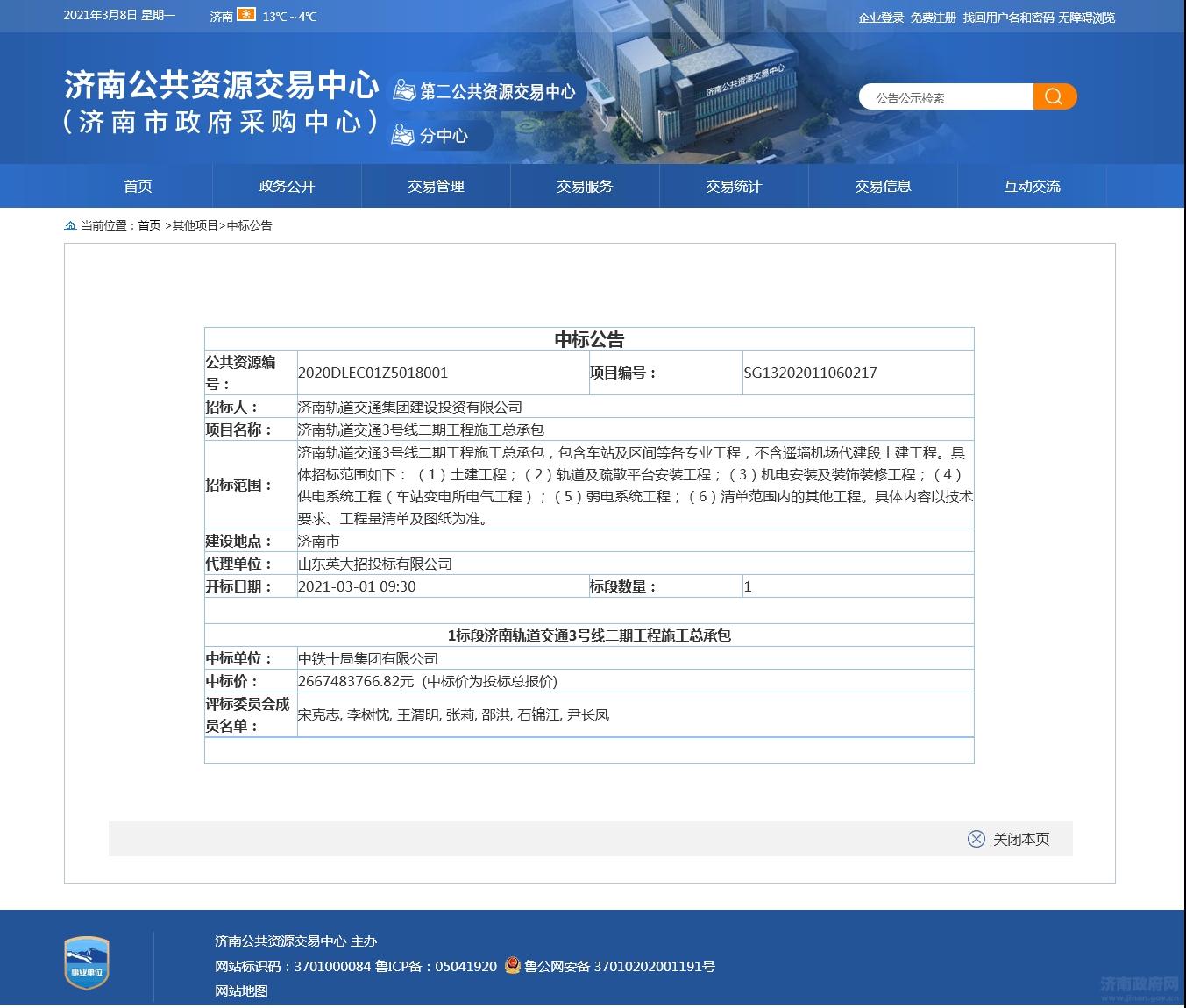This screenshot has height=1008, width=1186.
Task: Click the weather sun icon near 济南
Action: click(246, 15)
